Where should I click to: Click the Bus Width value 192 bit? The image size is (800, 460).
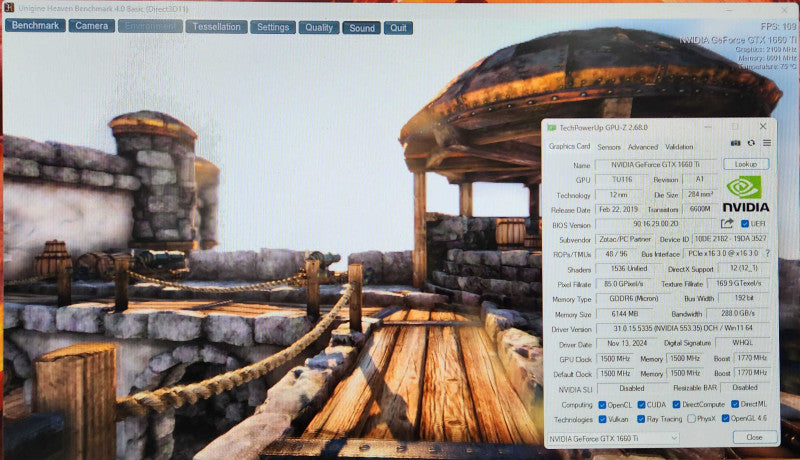[744, 298]
